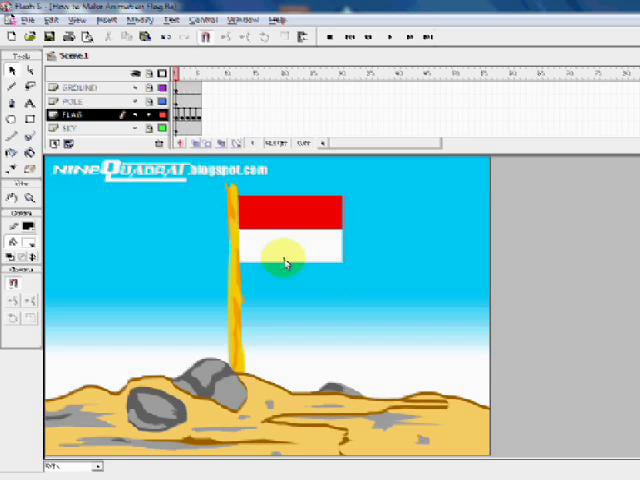The height and width of the screenshot is (480, 640).
Task: Toggle show all layers eye header
Action: pos(136,73)
